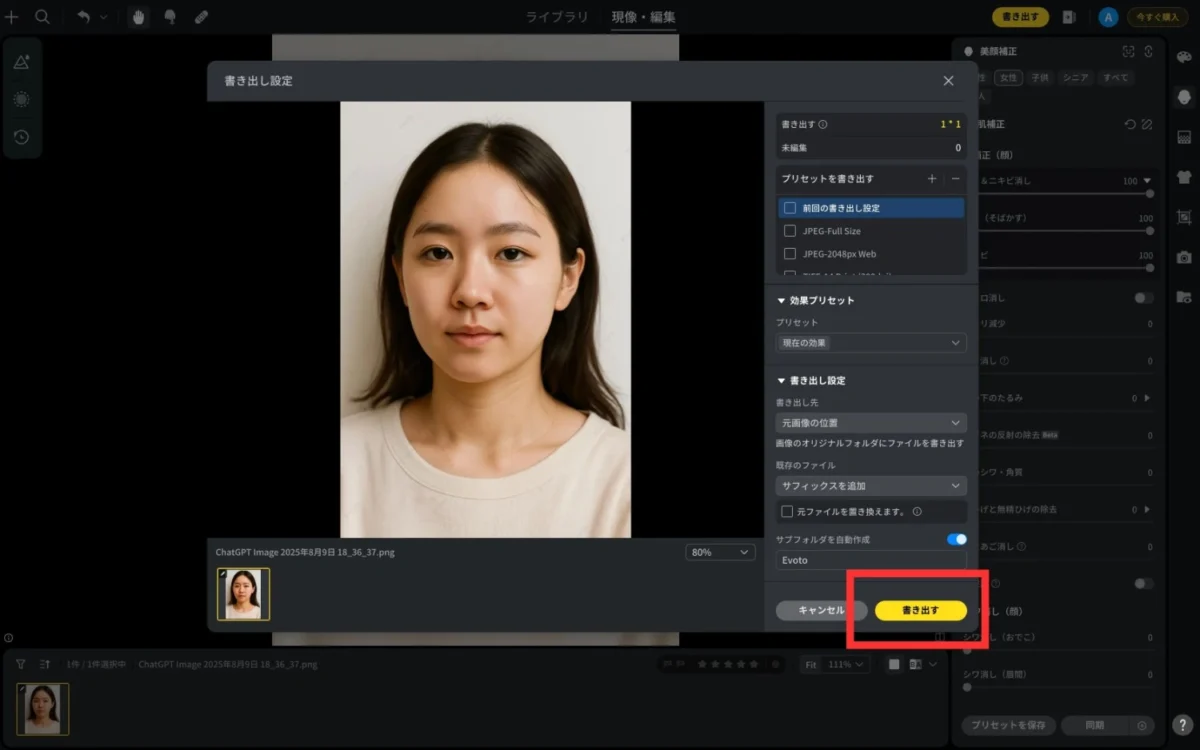Viewport: 1200px width, 750px height.
Task: Check the 前回の書き出し設定 checkbox
Action: point(790,208)
